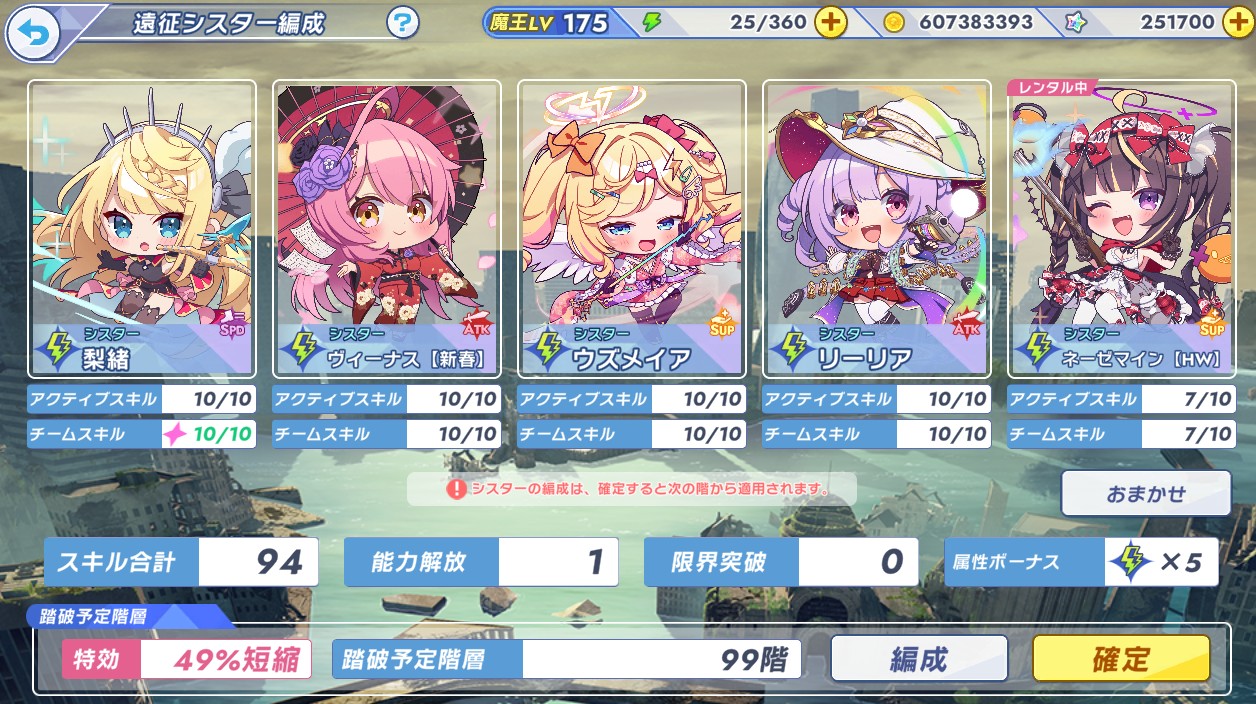
Task: Select the リーリア sister card
Action: pos(877,228)
